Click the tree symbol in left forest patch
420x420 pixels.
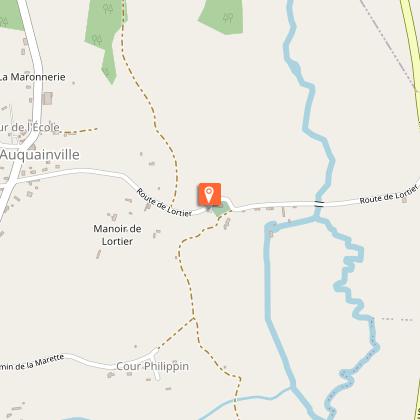point(97,40)
